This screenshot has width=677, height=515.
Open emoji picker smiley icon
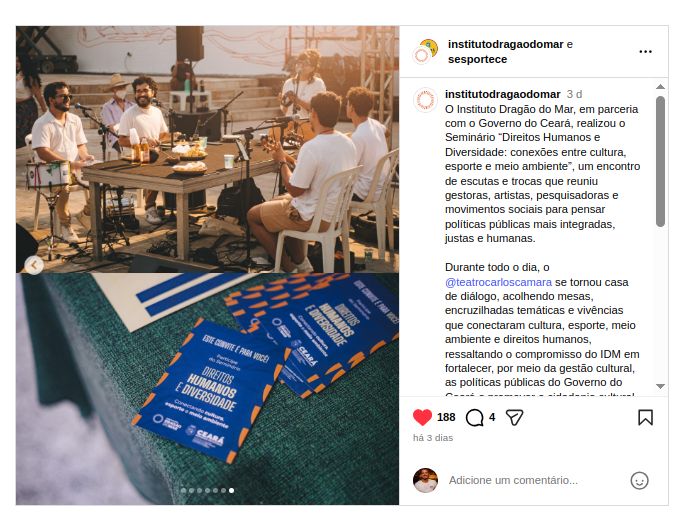click(639, 480)
